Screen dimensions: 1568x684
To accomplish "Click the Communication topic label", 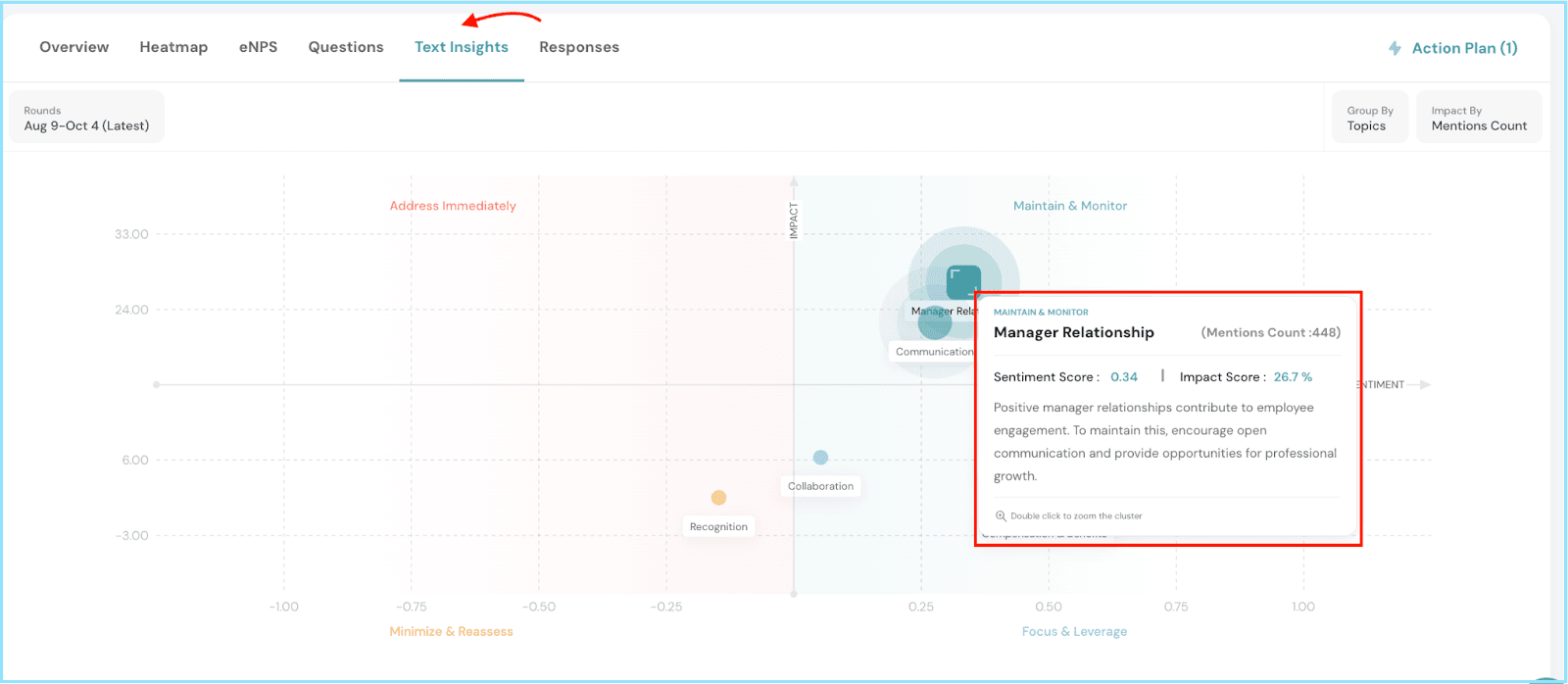I will (933, 352).
